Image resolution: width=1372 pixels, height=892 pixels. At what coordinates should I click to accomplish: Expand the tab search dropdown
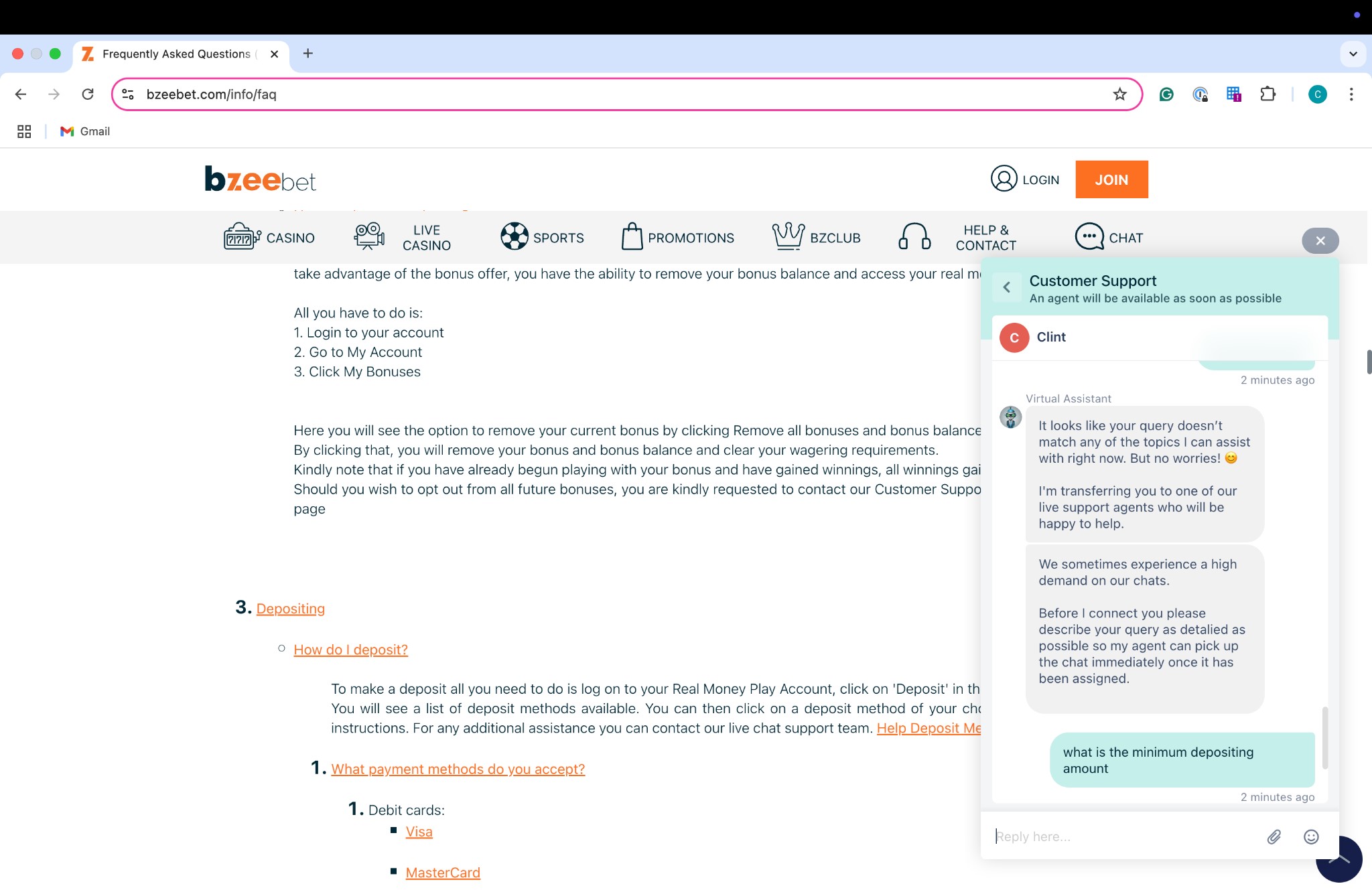point(1353,54)
